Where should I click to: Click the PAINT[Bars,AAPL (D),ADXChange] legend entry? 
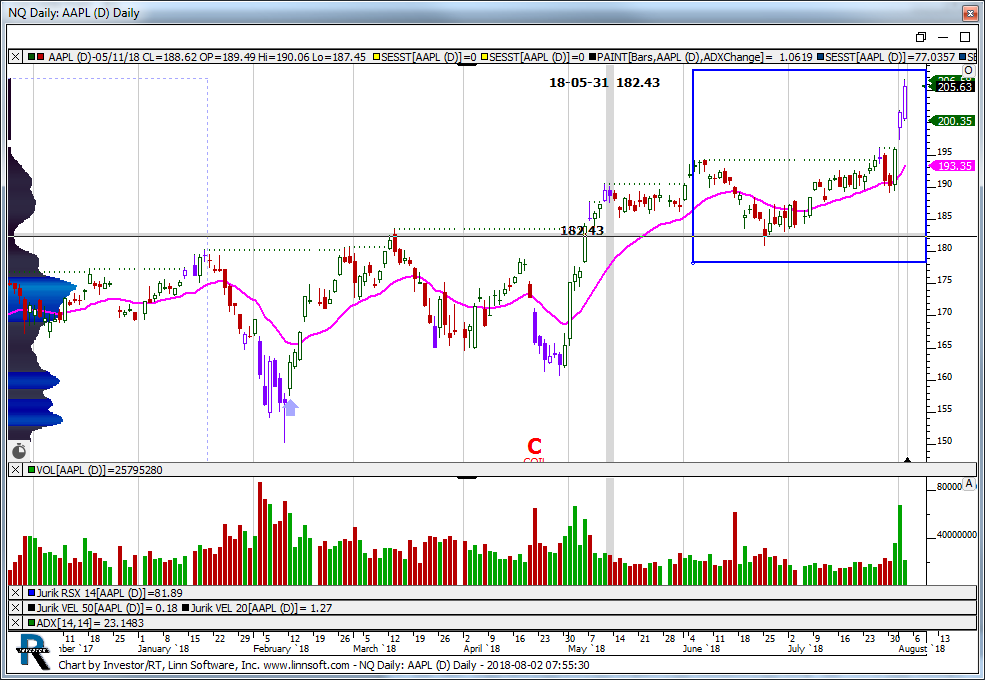(x=681, y=57)
